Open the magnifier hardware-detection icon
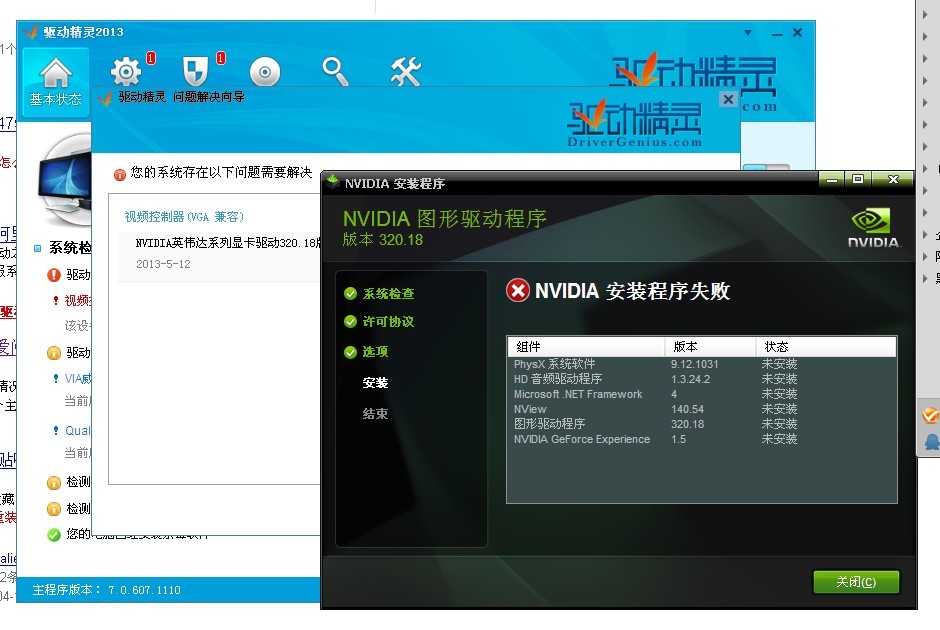 335,71
